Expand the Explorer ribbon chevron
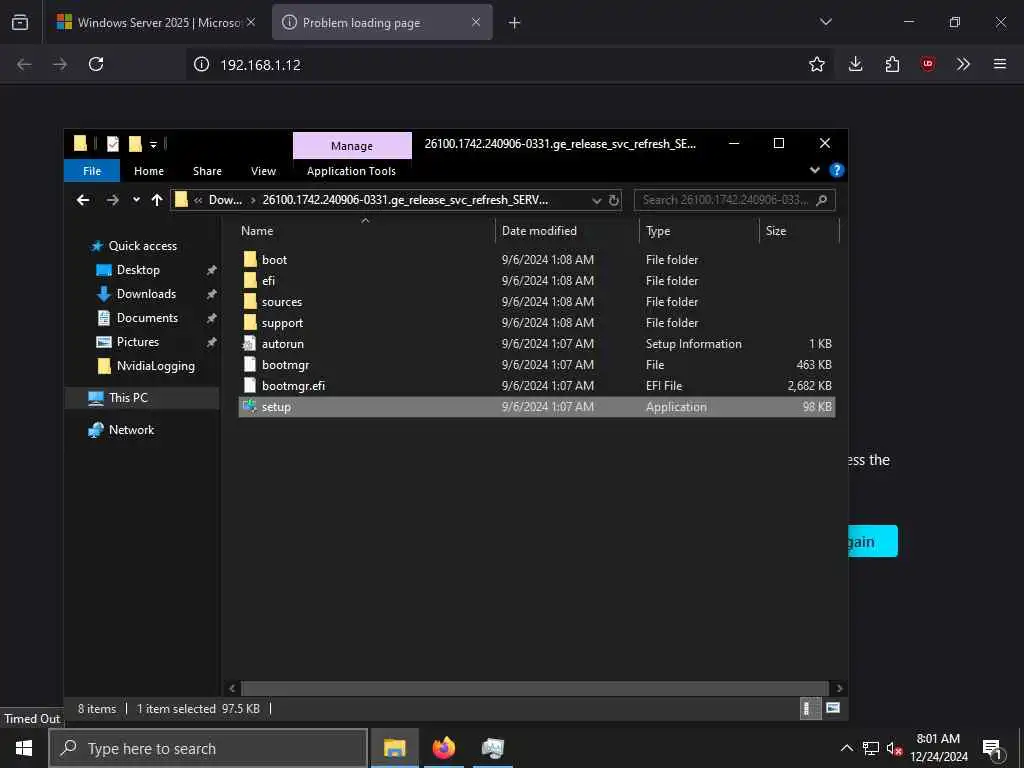Screen dimensions: 1024x768 tap(814, 170)
